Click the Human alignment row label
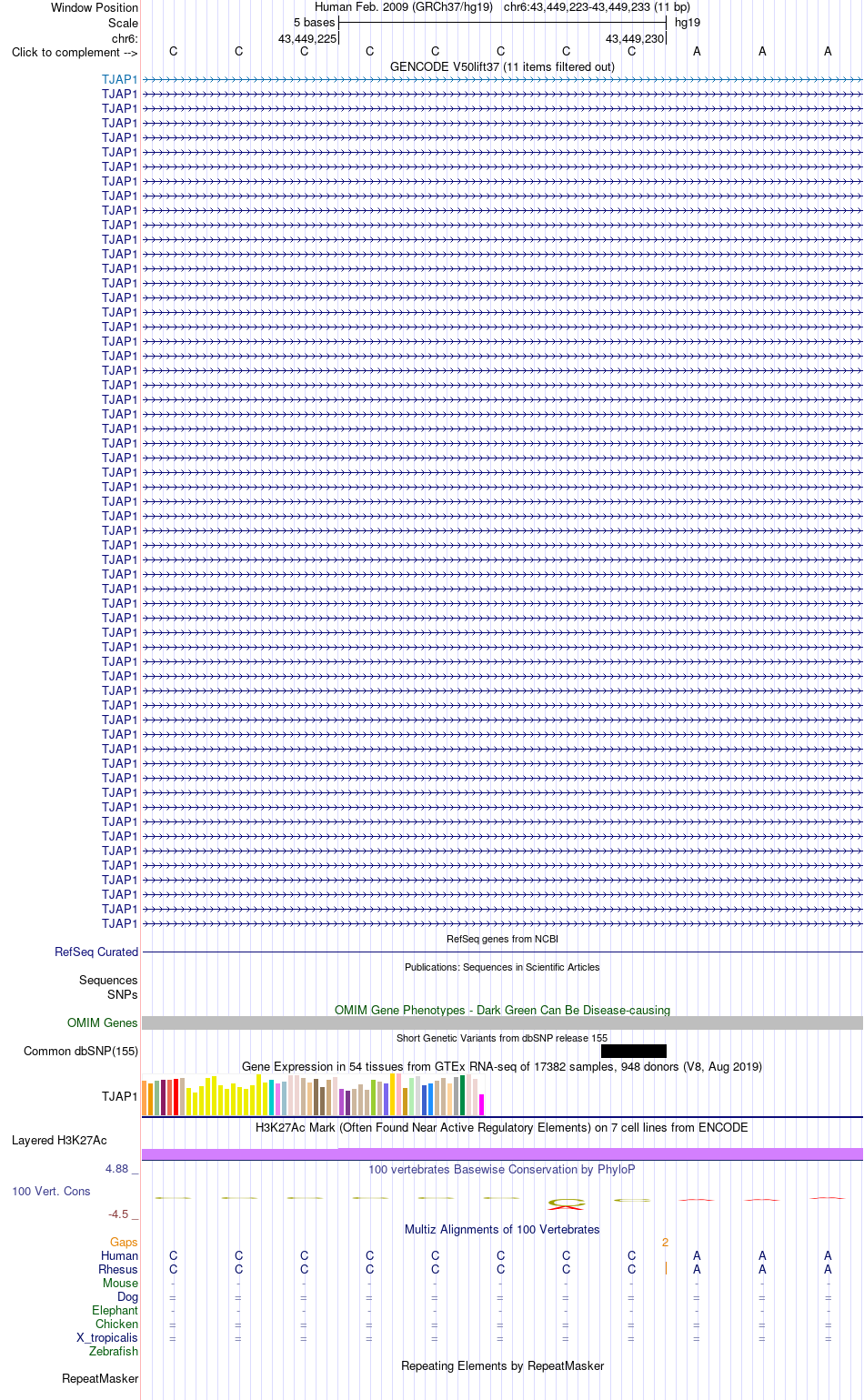The width and height of the screenshot is (864, 1400). (120, 1255)
